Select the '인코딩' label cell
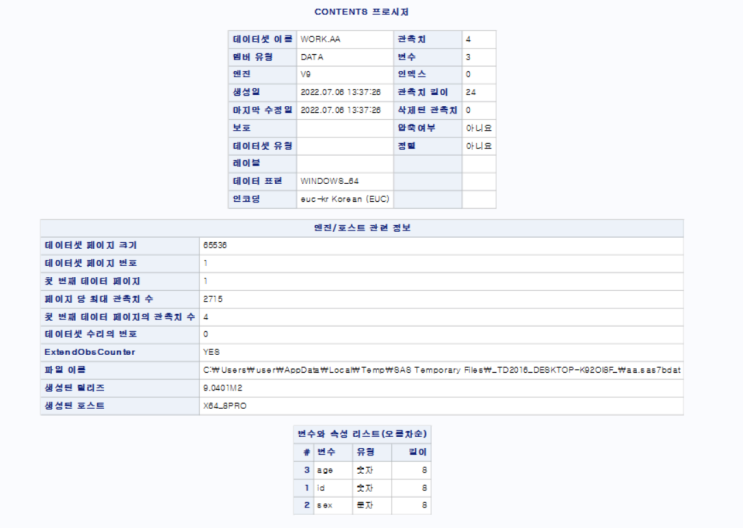This screenshot has width=743, height=528. click(263, 199)
